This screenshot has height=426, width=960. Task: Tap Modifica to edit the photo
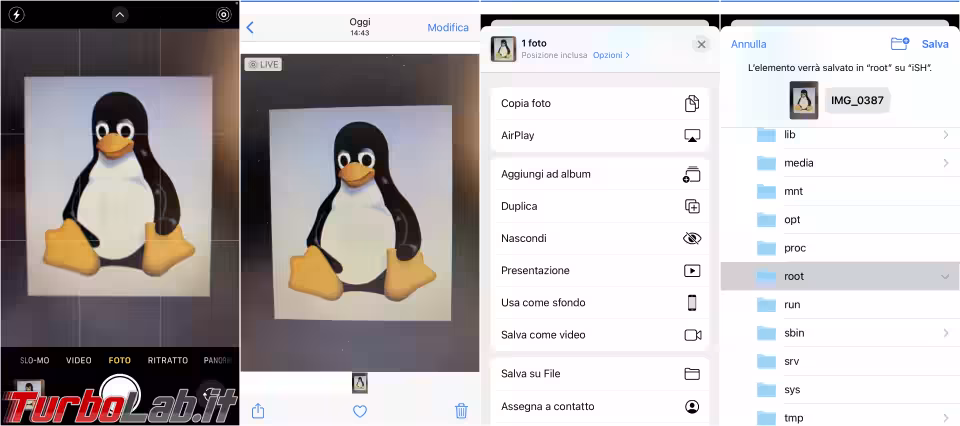point(448,28)
